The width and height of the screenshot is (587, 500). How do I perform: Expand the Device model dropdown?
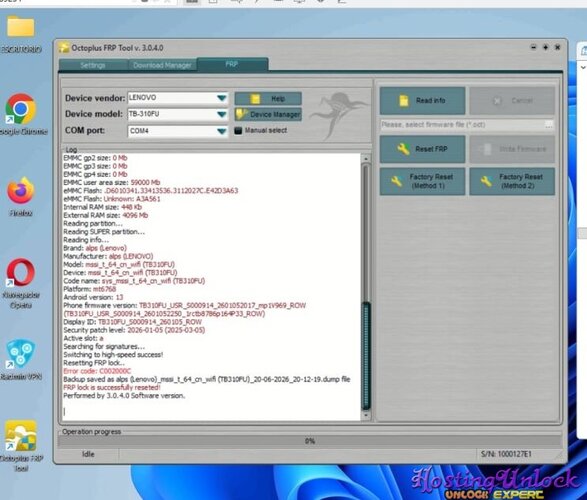pyautogui.click(x=222, y=114)
